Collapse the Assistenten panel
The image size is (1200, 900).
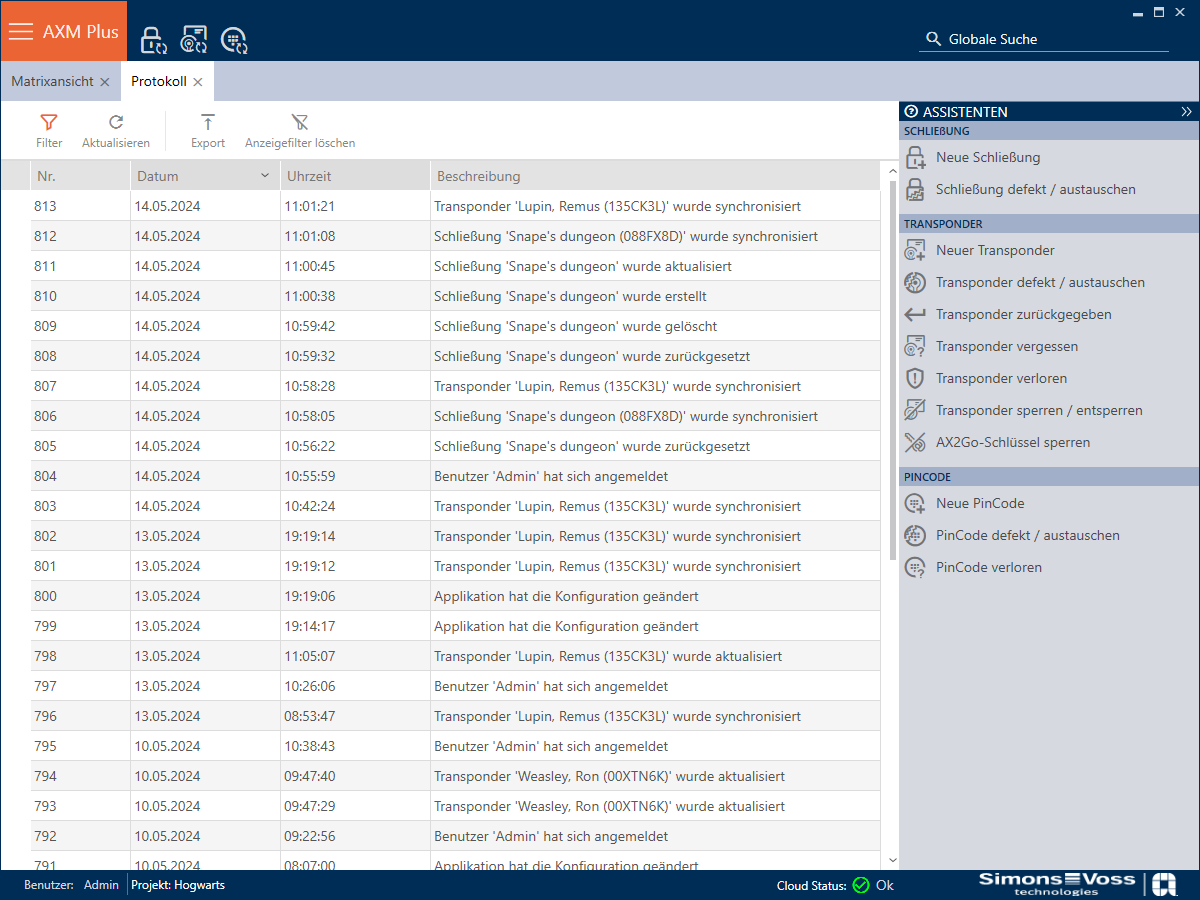click(1186, 112)
